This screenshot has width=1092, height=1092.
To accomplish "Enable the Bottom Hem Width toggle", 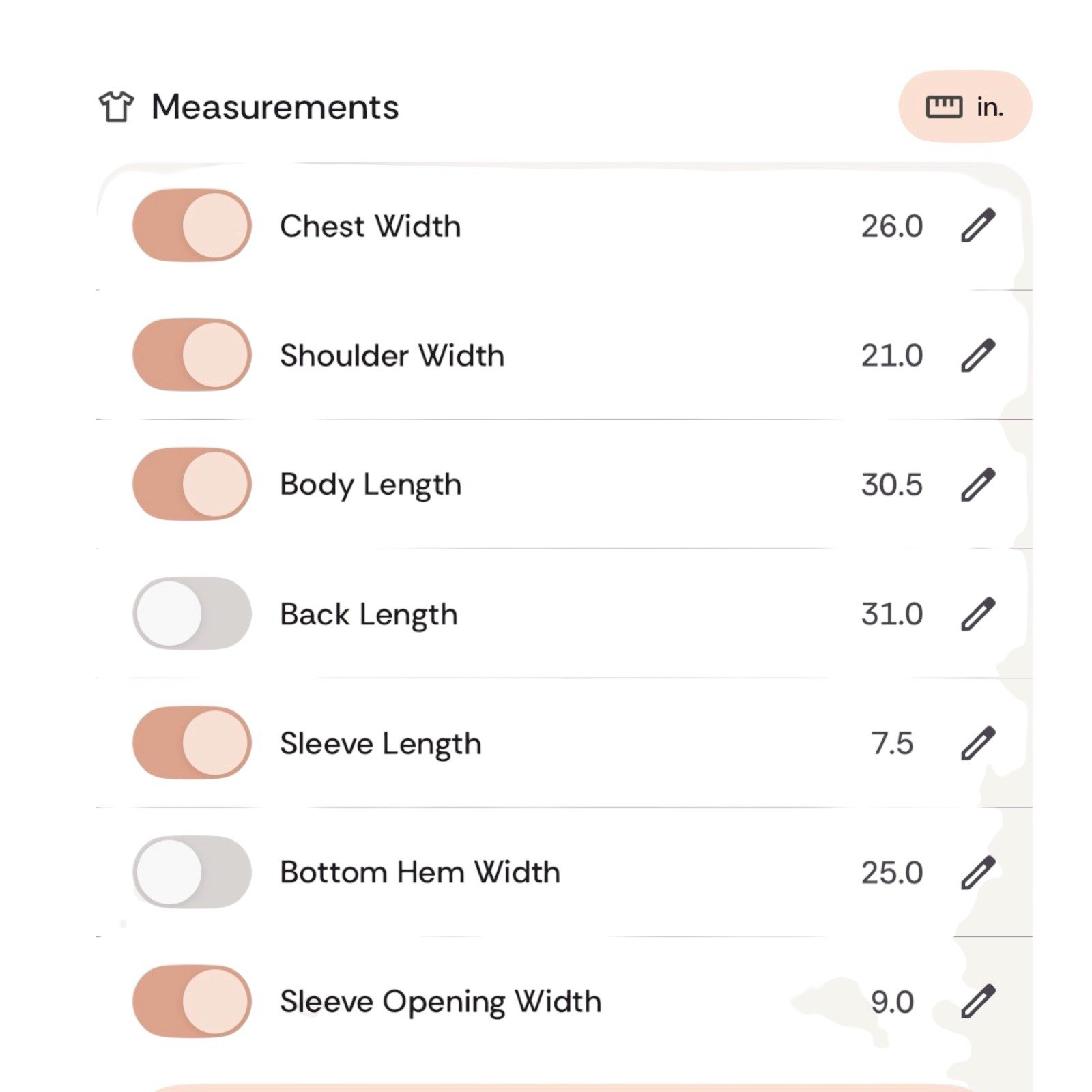I will tap(192, 872).
